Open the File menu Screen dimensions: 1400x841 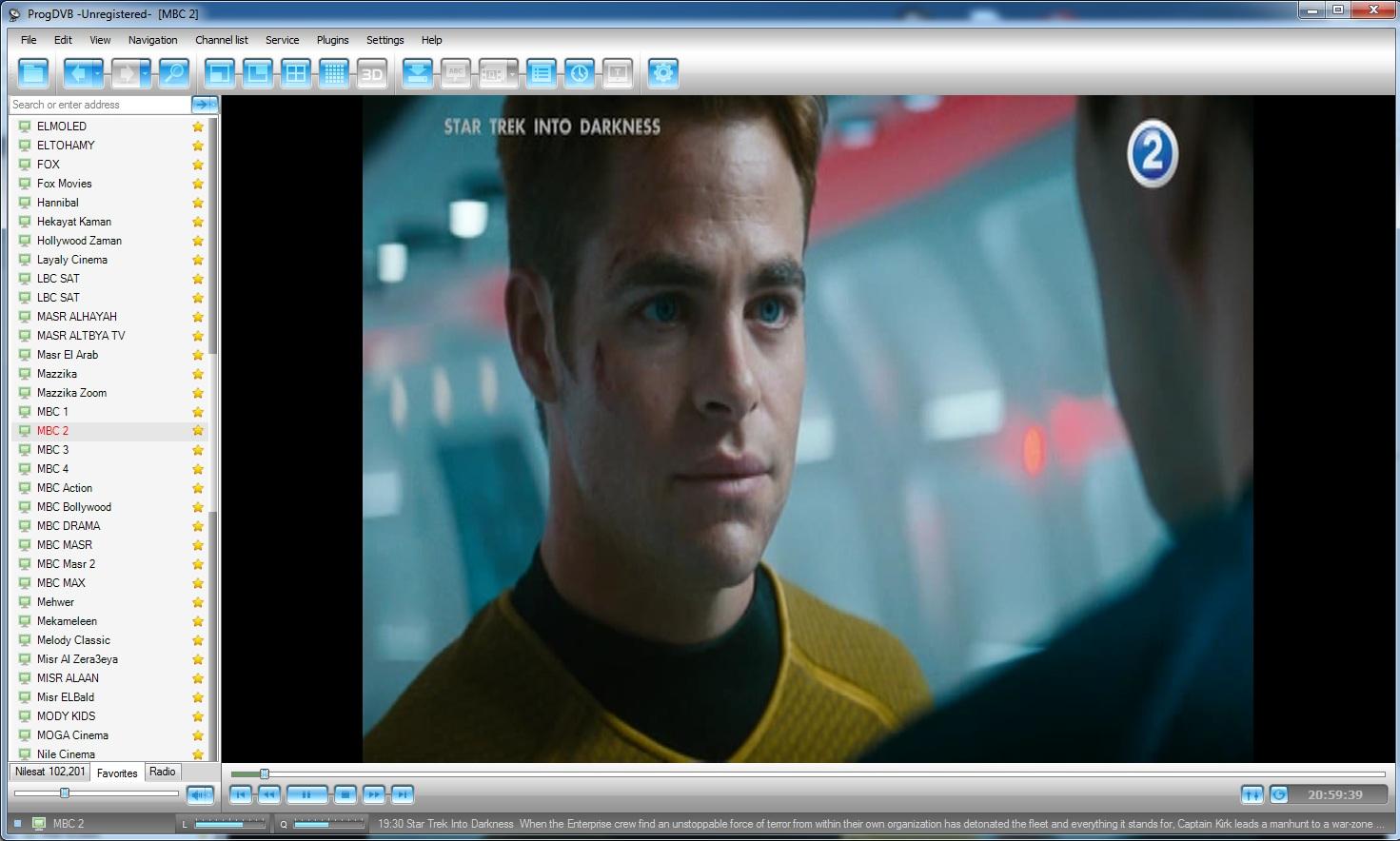29,40
